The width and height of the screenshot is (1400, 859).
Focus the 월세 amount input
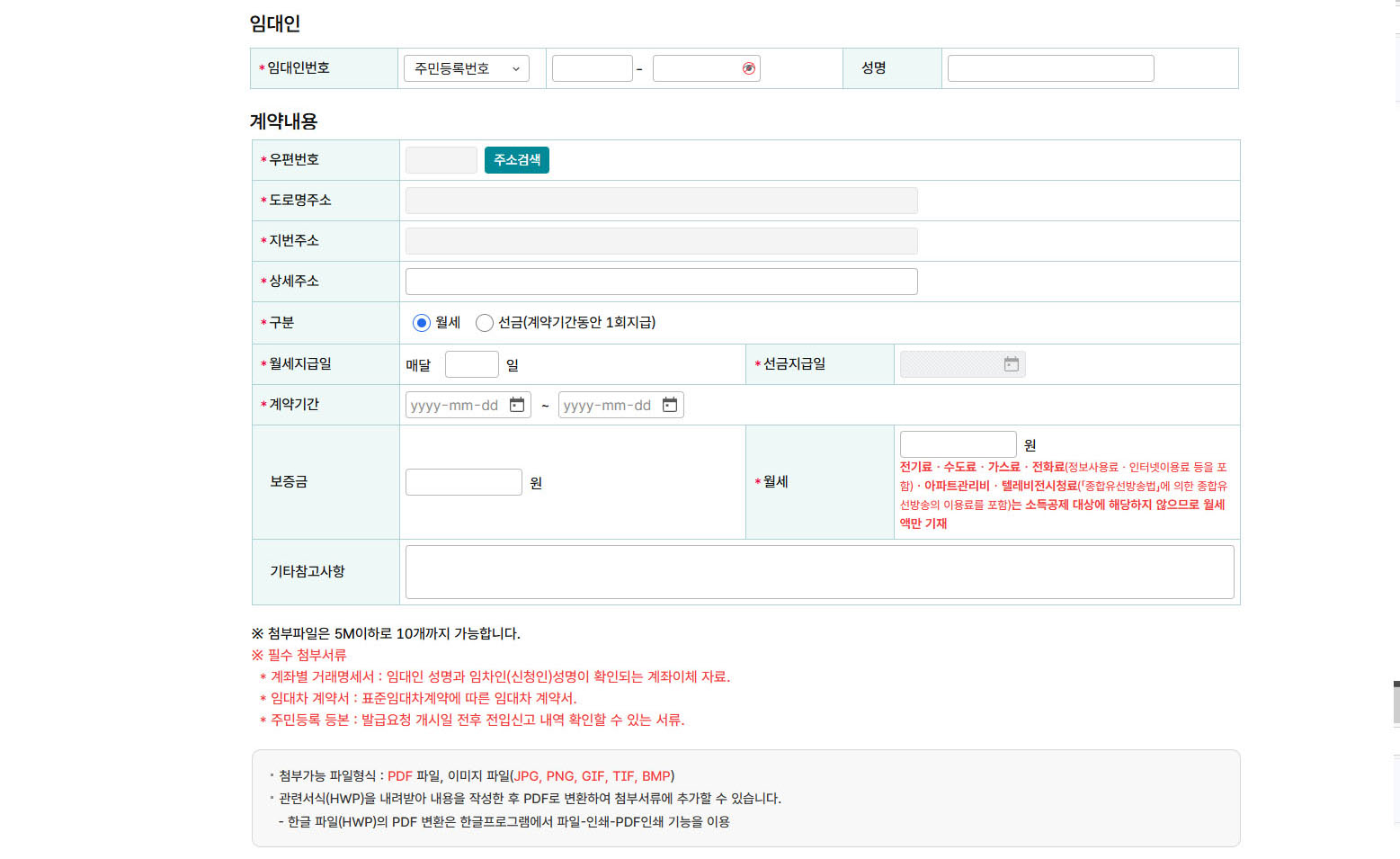point(958,444)
